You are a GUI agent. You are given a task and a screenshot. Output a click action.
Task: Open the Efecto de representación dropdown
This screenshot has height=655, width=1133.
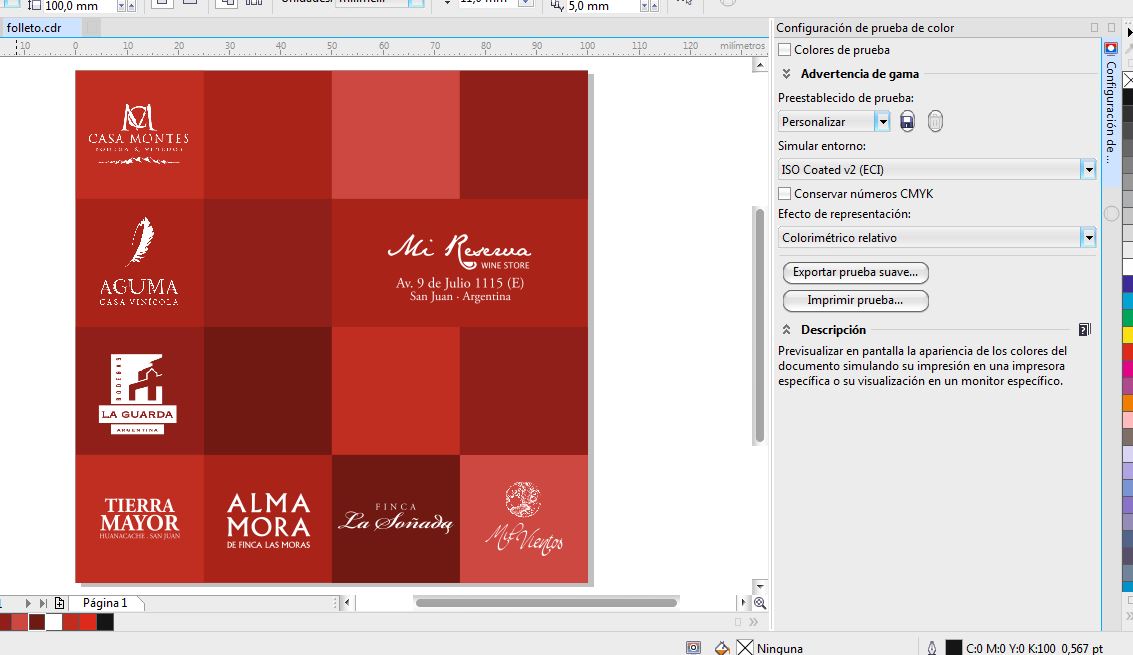[x=1088, y=238]
